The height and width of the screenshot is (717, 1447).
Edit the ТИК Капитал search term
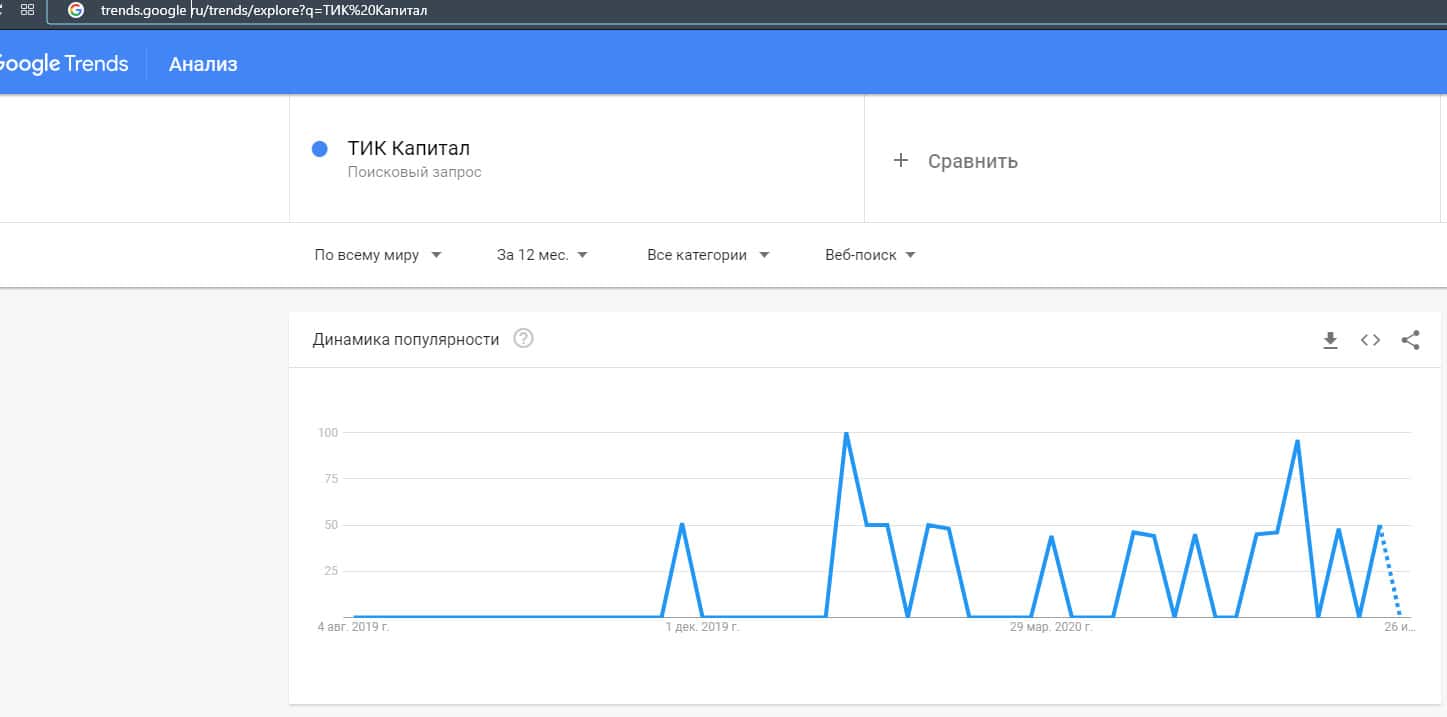coord(408,149)
